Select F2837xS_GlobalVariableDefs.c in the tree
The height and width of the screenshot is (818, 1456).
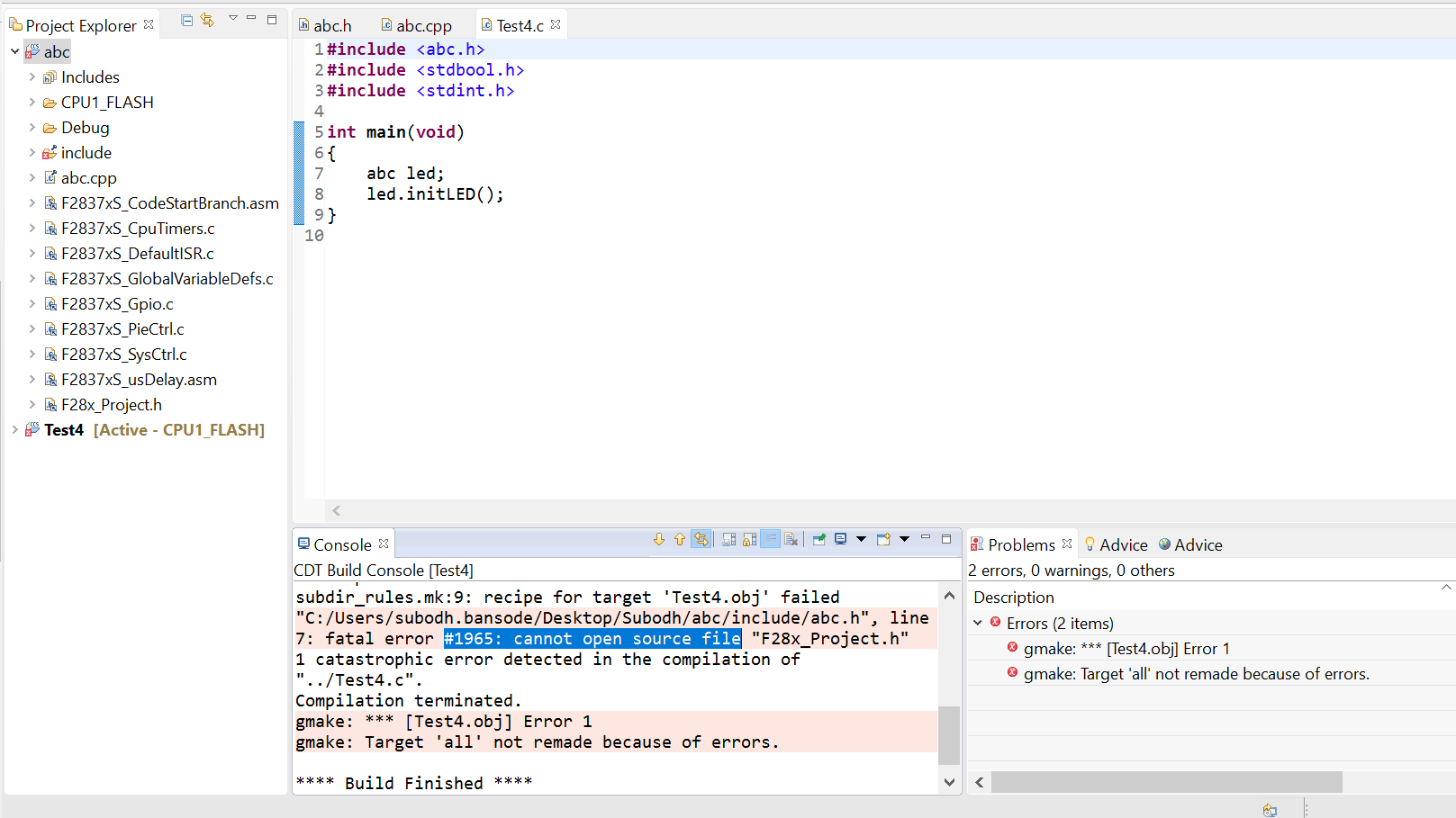[167, 278]
